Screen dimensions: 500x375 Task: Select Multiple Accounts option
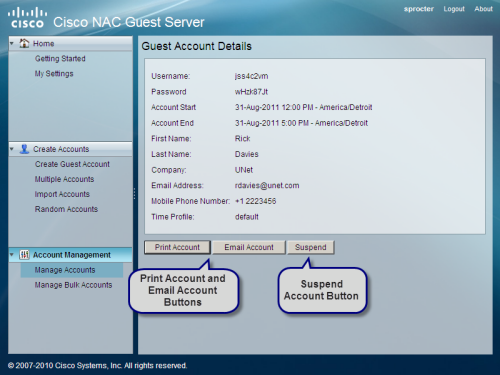point(64,179)
